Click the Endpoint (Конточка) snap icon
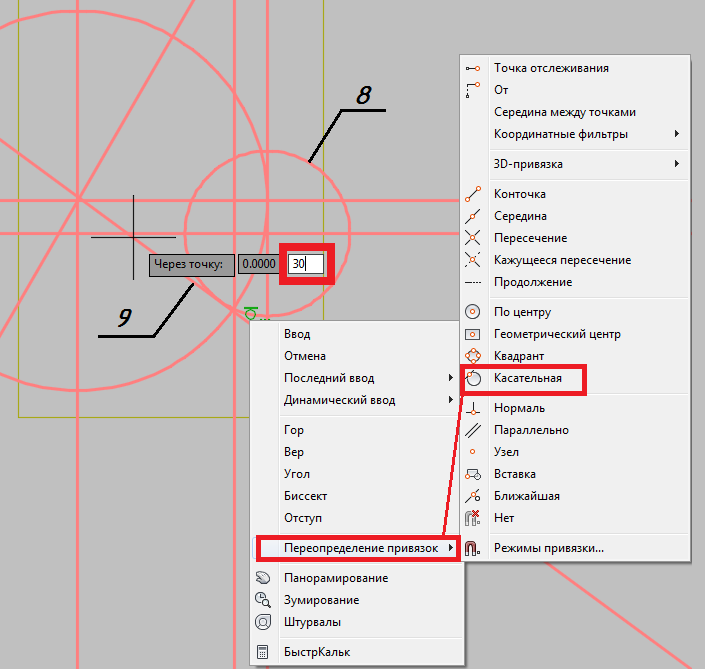The width and height of the screenshot is (705, 669). point(474,194)
